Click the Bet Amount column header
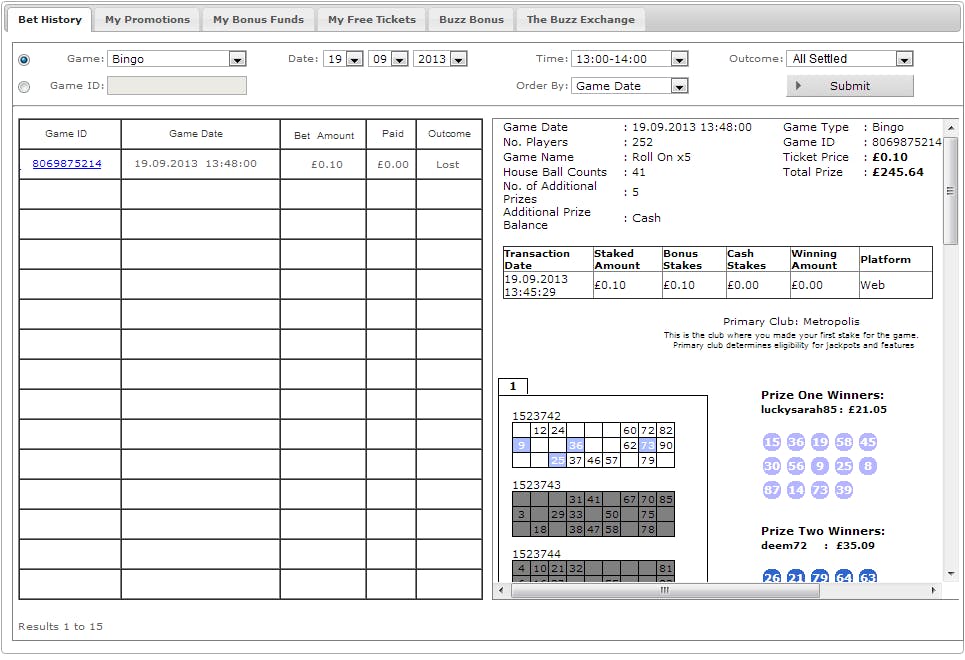Image resolution: width=965 pixels, height=660 pixels. [x=324, y=135]
